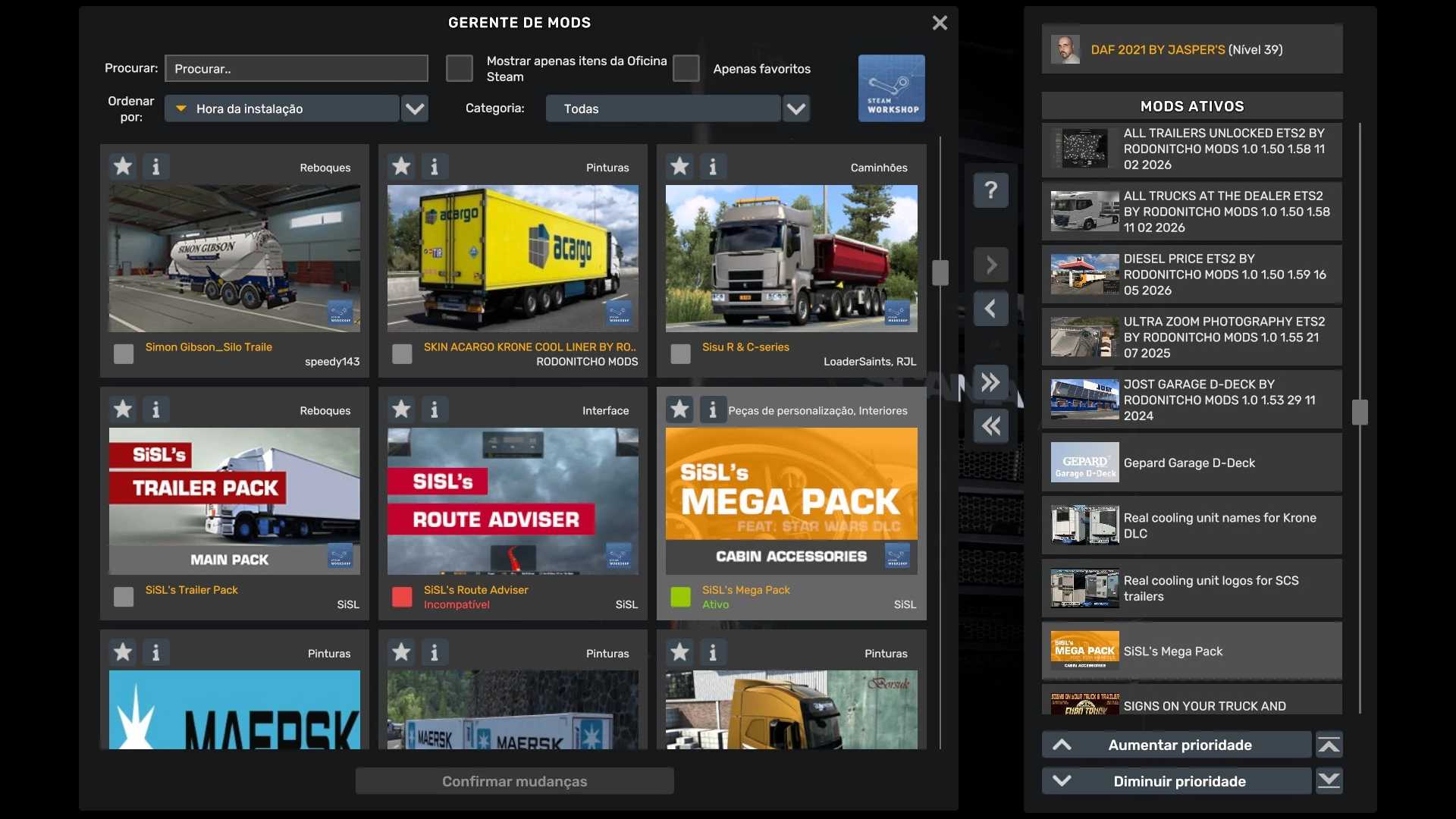This screenshot has width=1456, height=819.
Task: Star SiSL's Mega Pack in mod grid
Action: 679,409
